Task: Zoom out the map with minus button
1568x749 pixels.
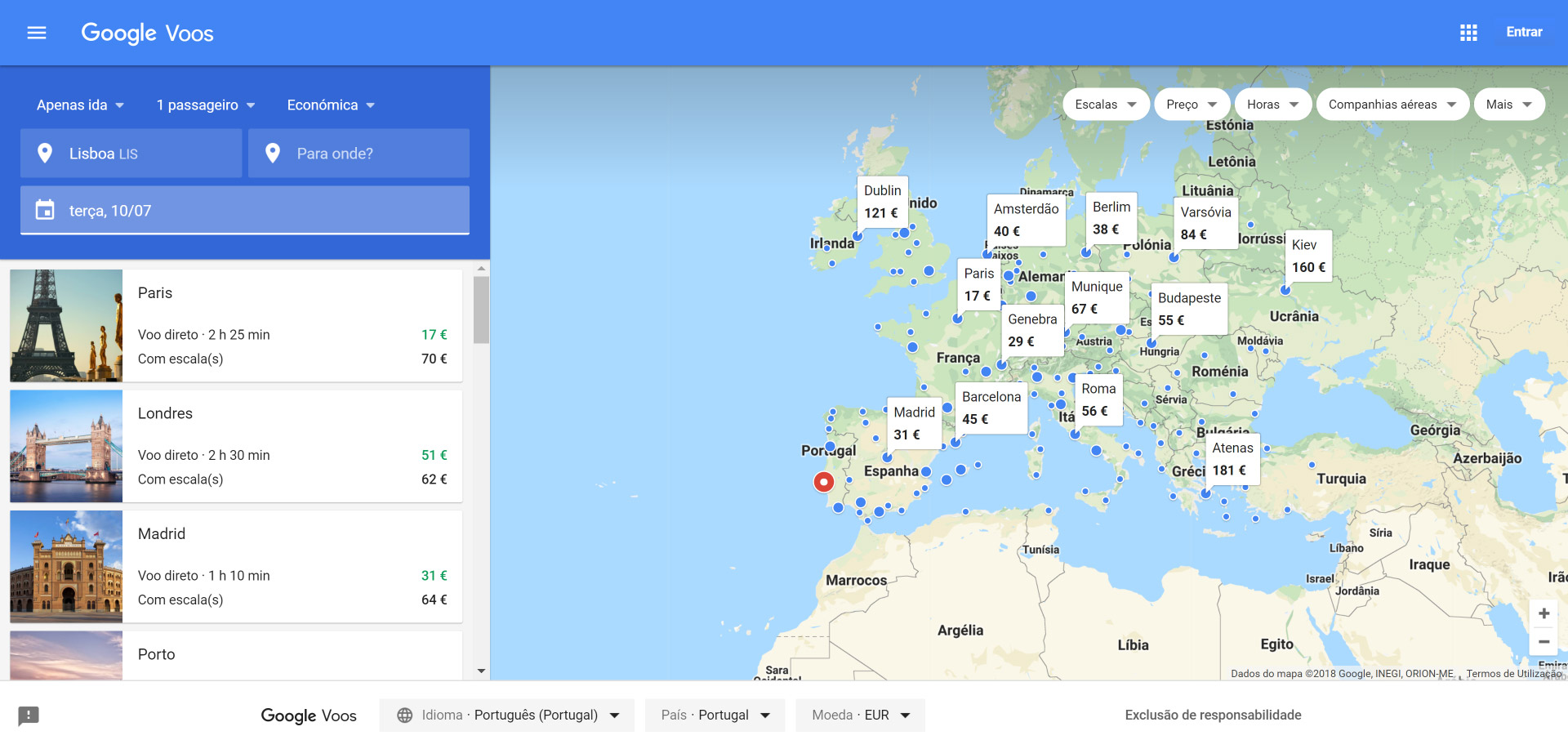Action: point(1543,642)
